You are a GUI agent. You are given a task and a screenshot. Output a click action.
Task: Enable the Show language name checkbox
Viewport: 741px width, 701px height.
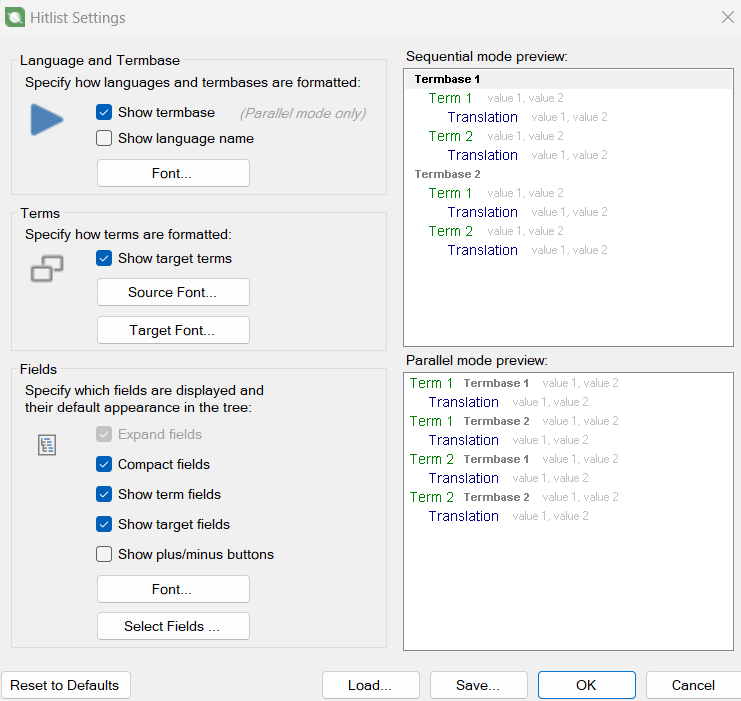[x=104, y=138]
